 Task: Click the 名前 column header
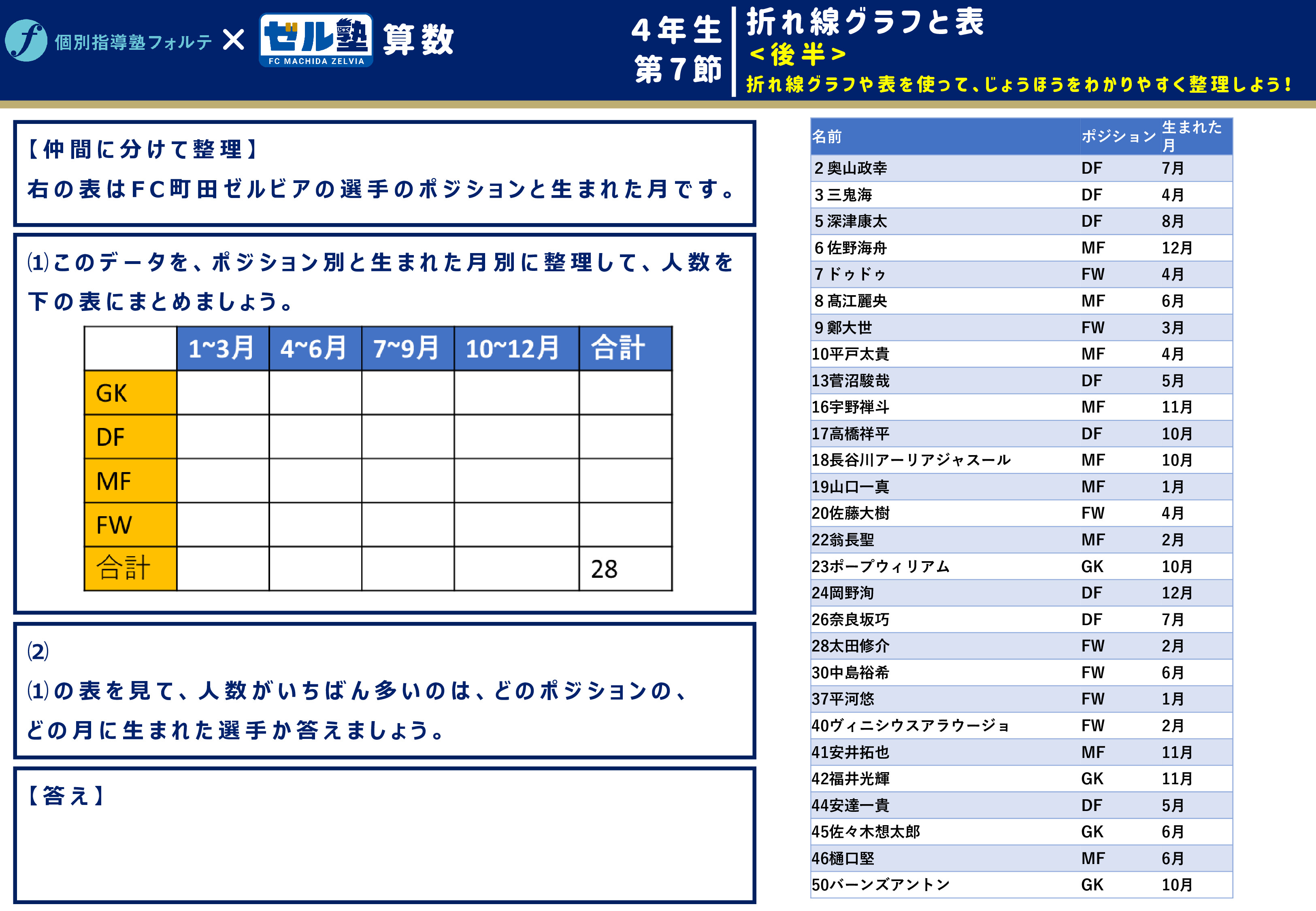(828, 136)
